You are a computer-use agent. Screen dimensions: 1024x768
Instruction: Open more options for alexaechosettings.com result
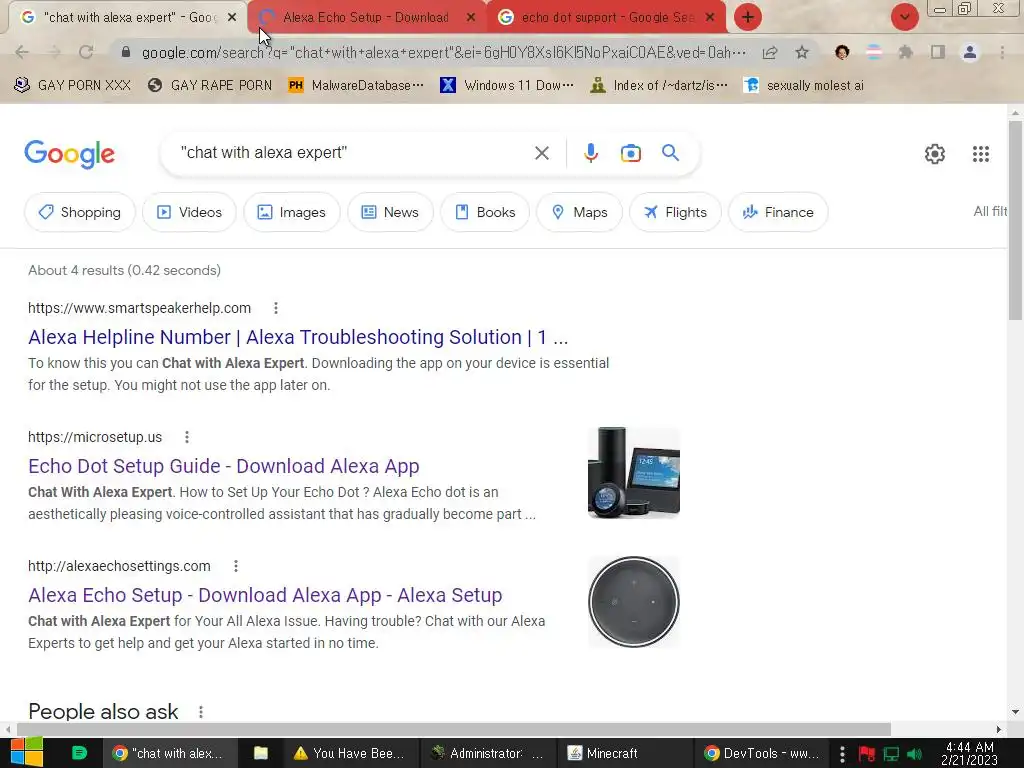(x=236, y=566)
